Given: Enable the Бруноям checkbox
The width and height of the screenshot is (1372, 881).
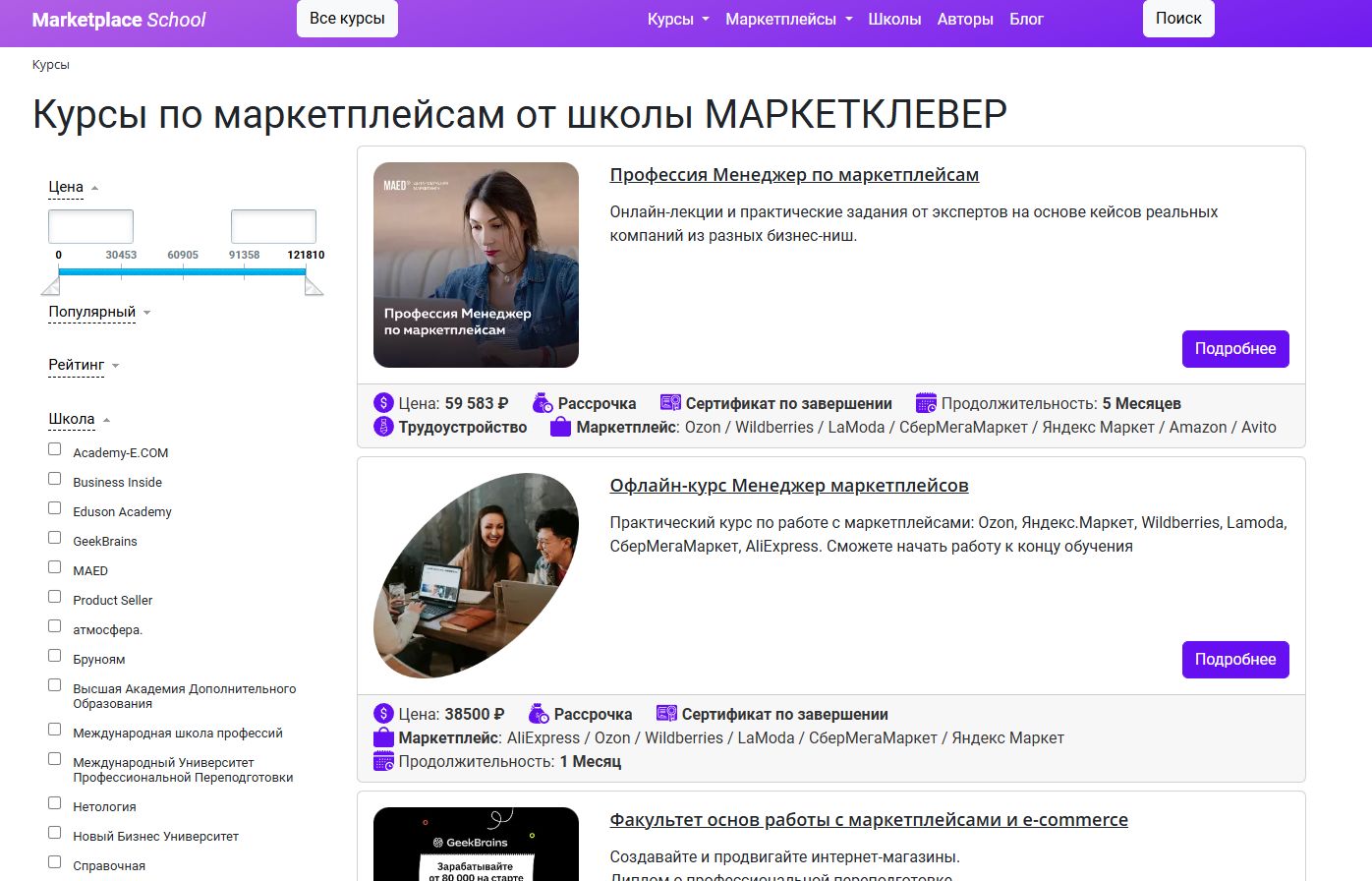Looking at the screenshot, I should (55, 656).
